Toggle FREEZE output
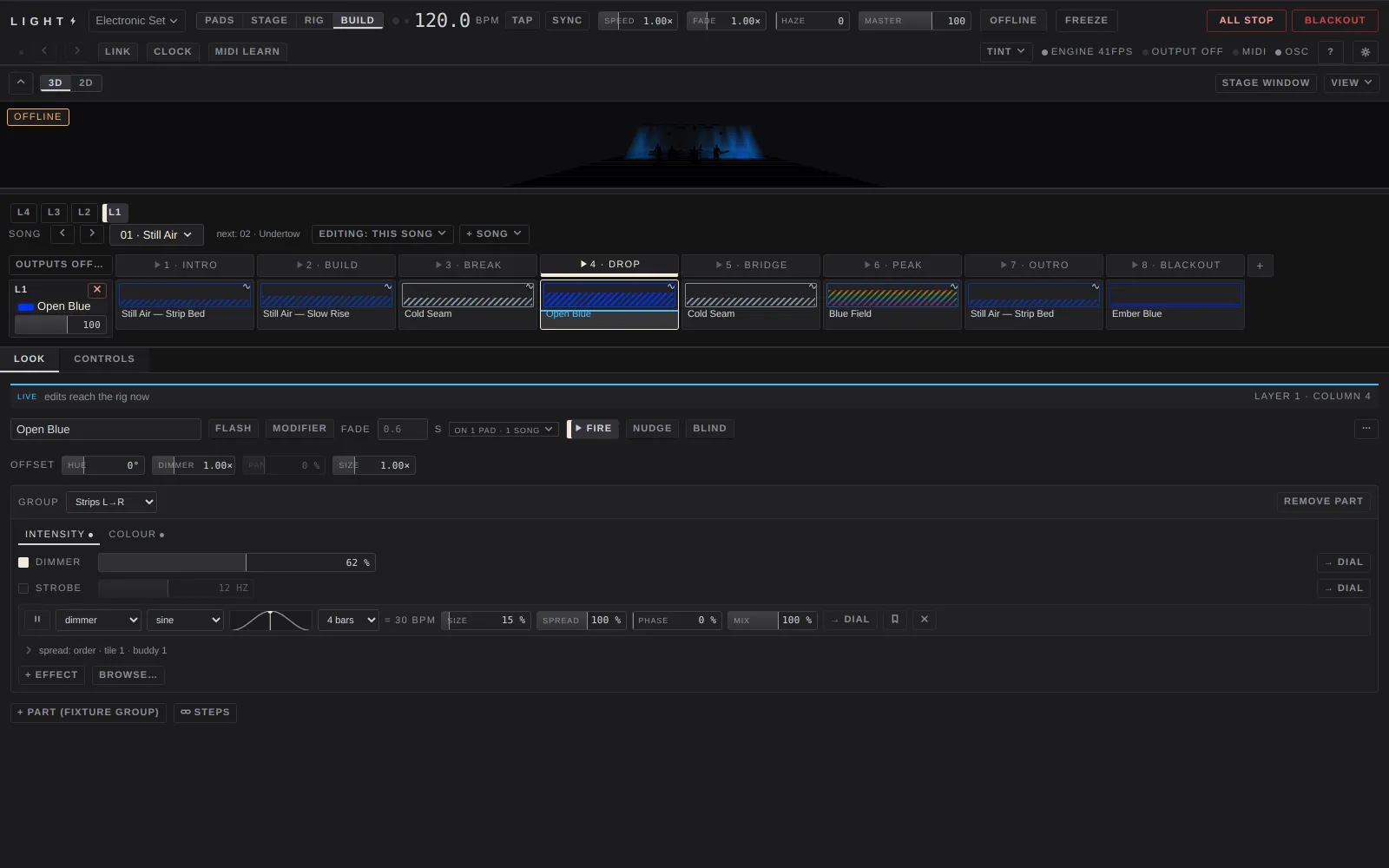The image size is (1389, 868). pos(1086,21)
